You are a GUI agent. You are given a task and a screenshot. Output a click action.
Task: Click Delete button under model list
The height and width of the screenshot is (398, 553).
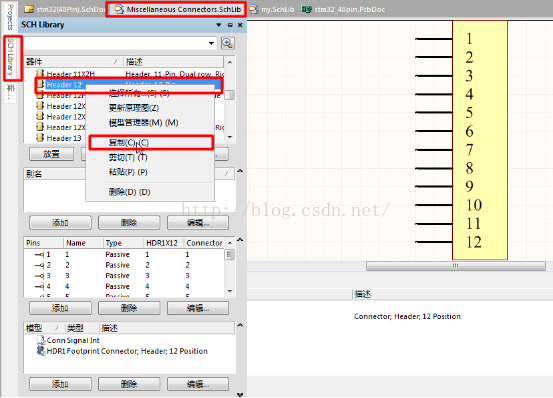coord(129,384)
